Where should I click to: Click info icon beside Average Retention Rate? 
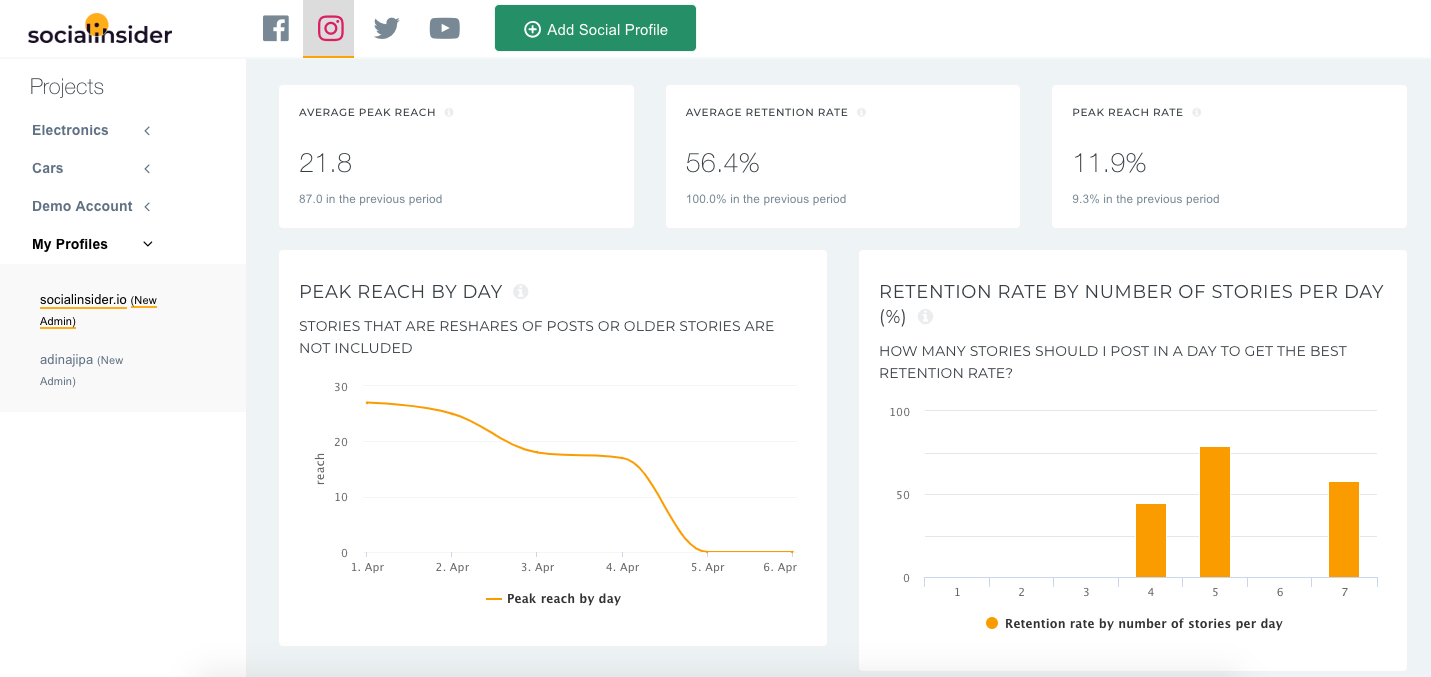861,113
